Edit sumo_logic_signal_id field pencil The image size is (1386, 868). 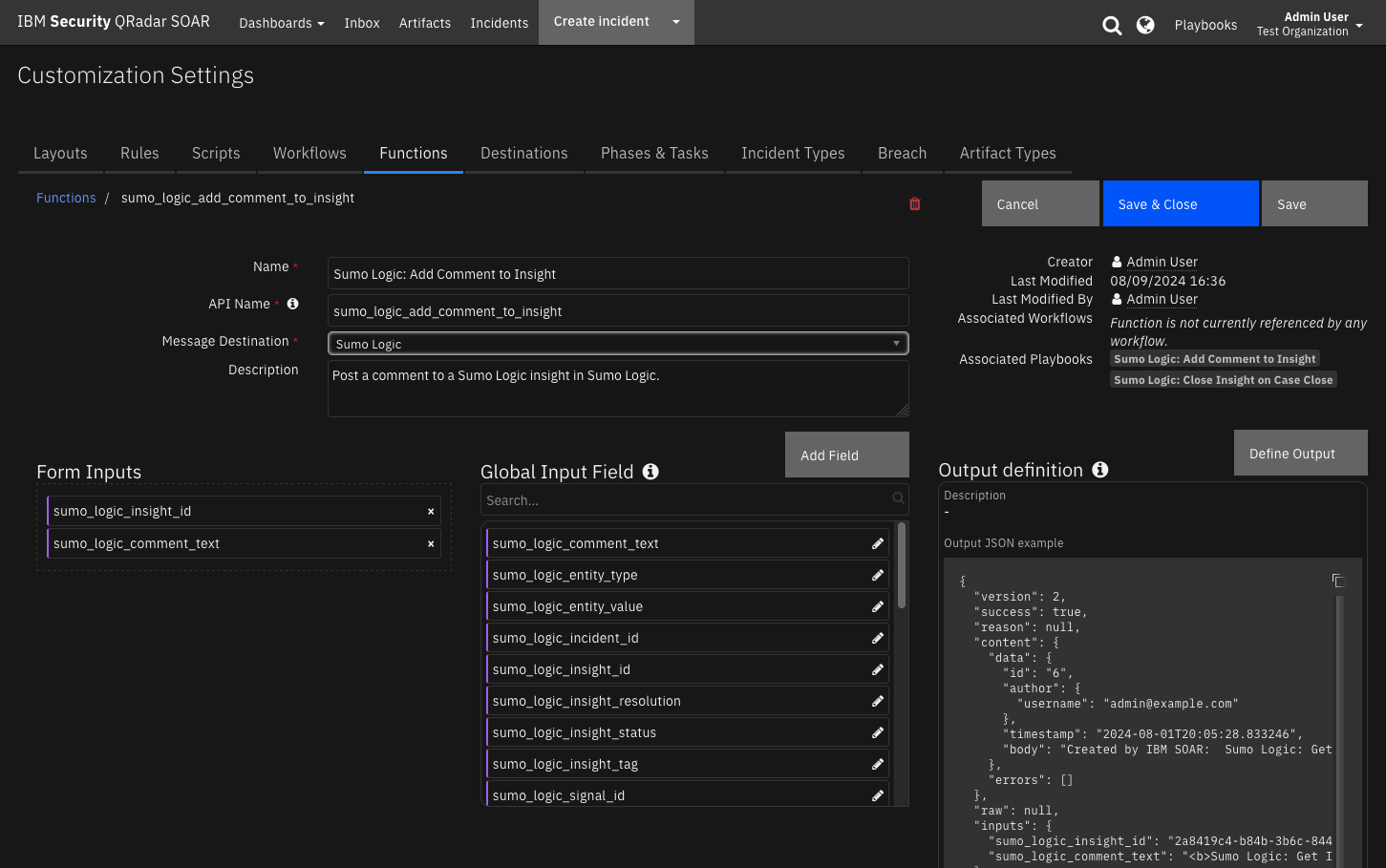point(878,795)
